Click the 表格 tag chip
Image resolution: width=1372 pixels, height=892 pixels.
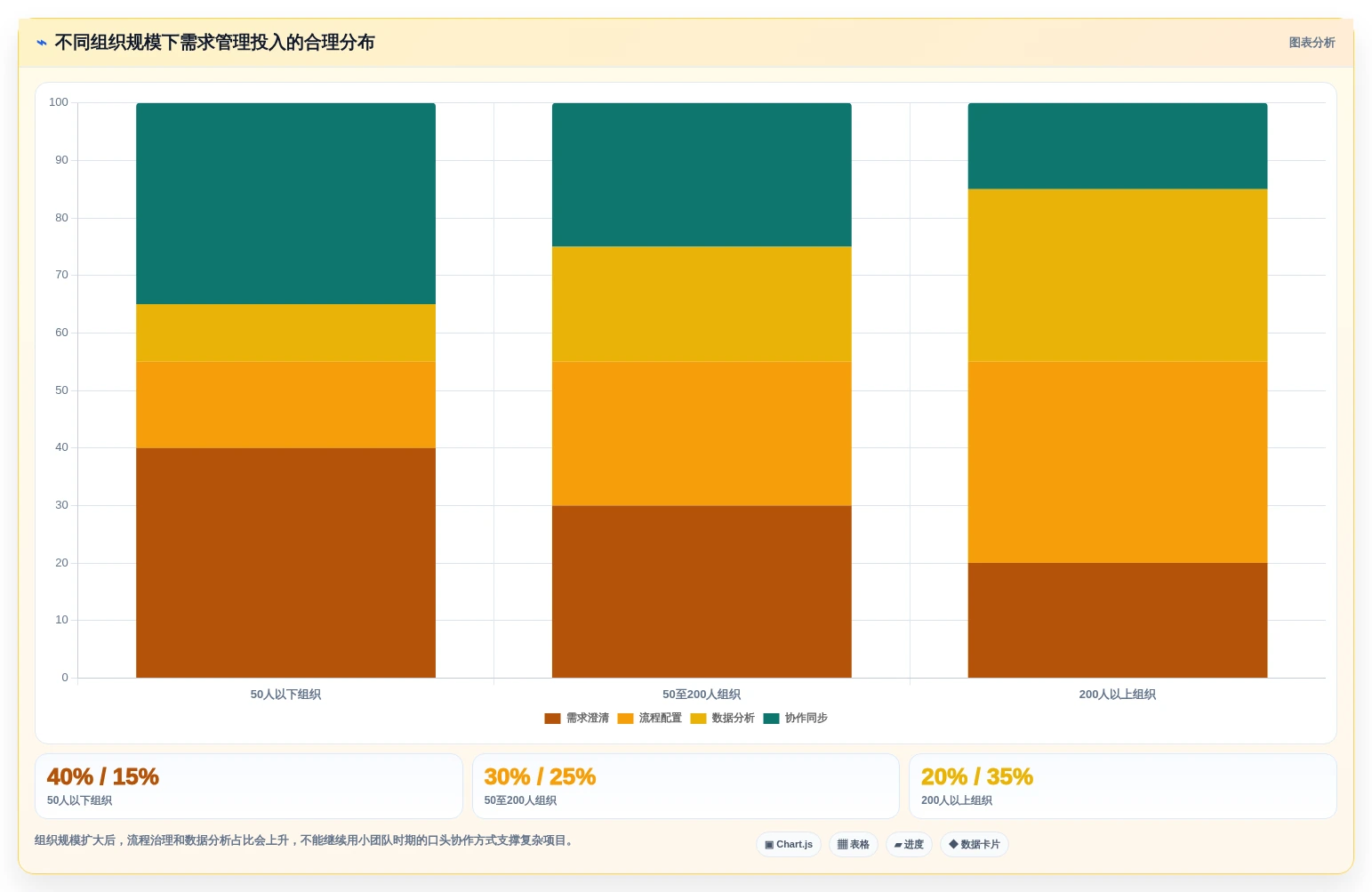(x=854, y=845)
